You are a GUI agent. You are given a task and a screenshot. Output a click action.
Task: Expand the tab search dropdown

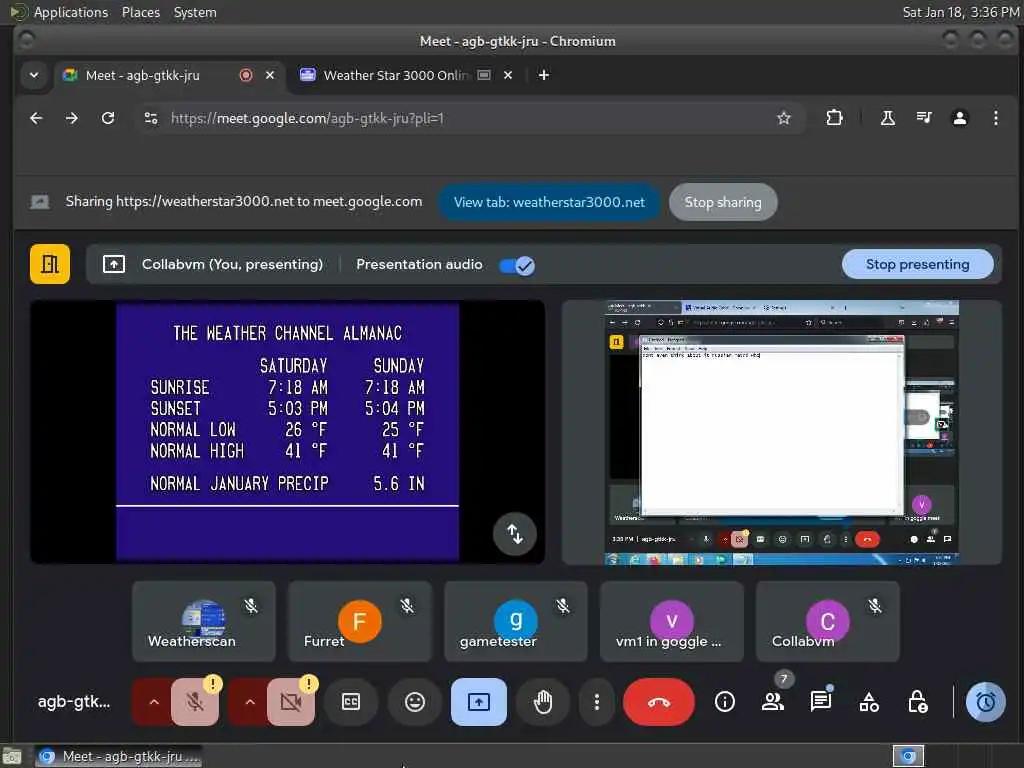[x=34, y=76]
